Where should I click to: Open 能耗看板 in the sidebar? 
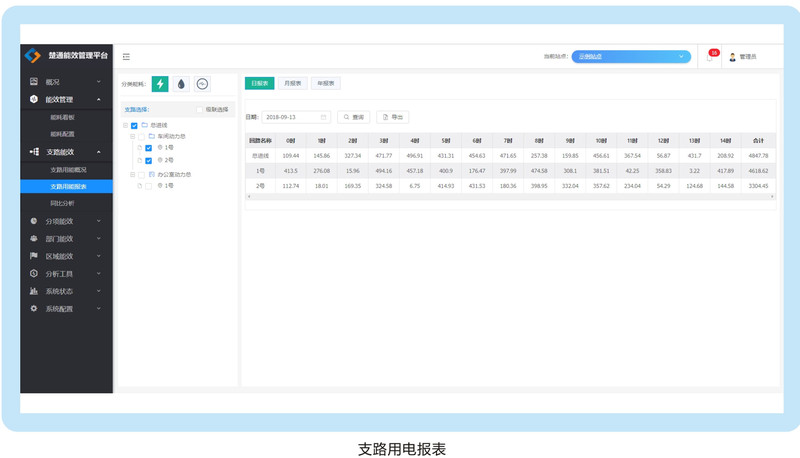62,117
